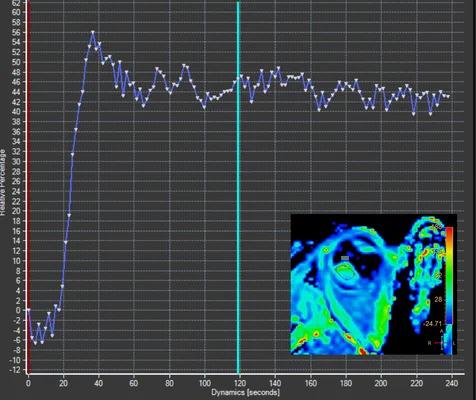Click the 240 tick label on the time axis
476x400 pixels.
coord(452,383)
